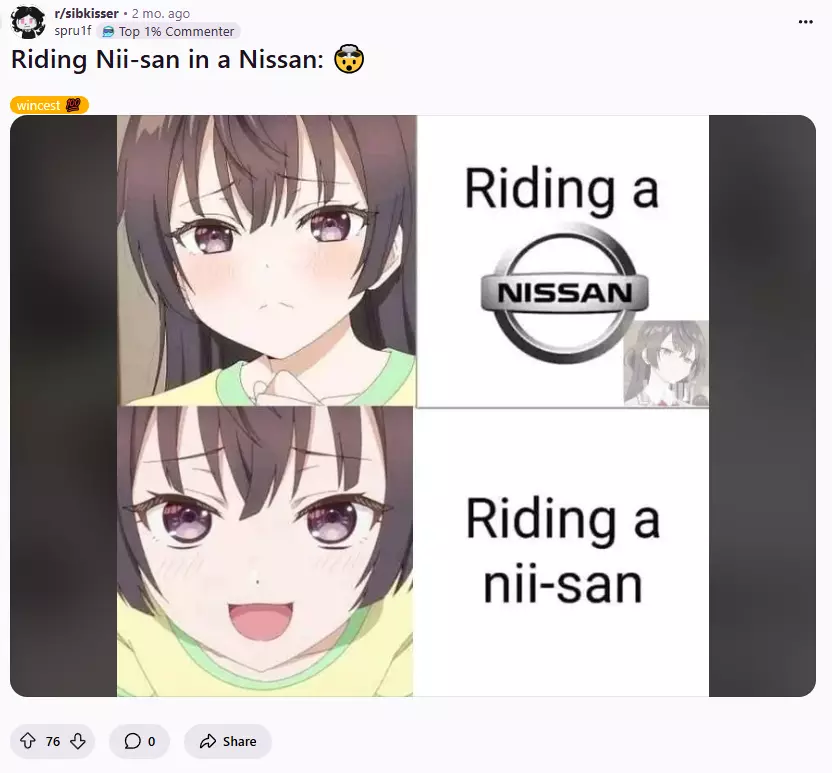
Task: Open the r/sibkisser subreddit link
Action: coord(86,13)
